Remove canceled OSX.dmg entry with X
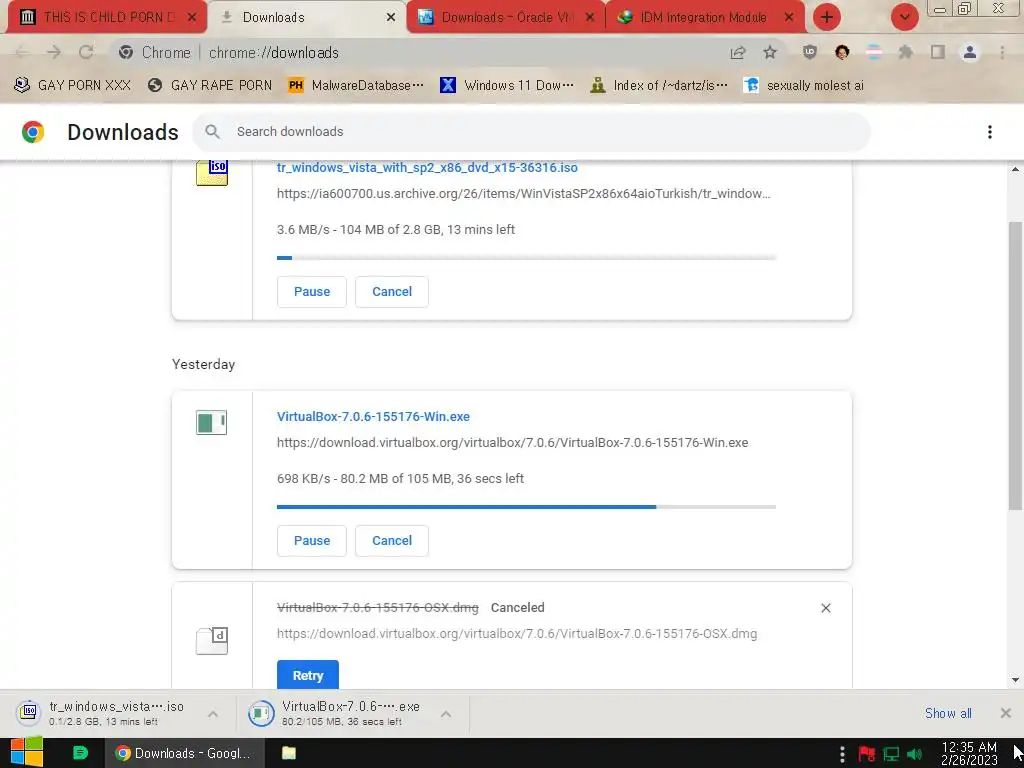The width and height of the screenshot is (1024, 768). coord(825,608)
